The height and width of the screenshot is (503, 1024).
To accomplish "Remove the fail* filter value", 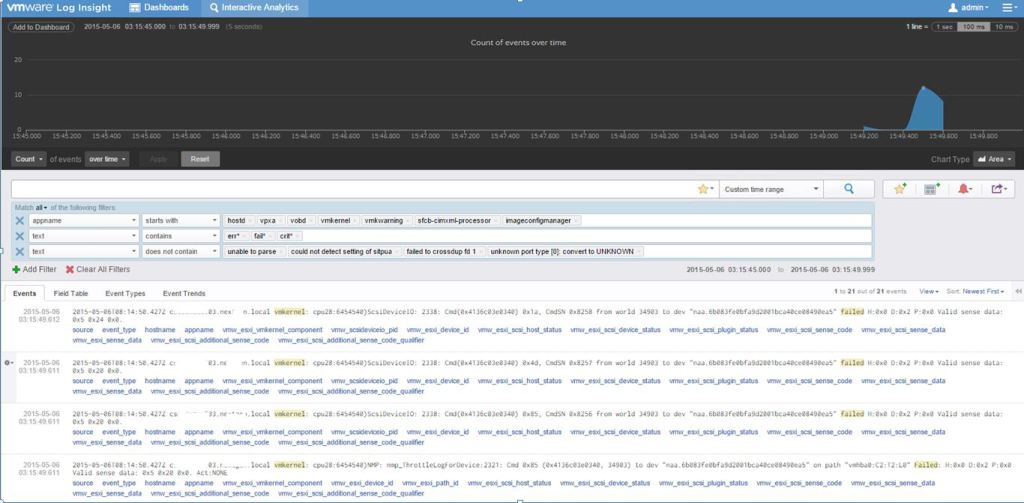I will coord(270,236).
